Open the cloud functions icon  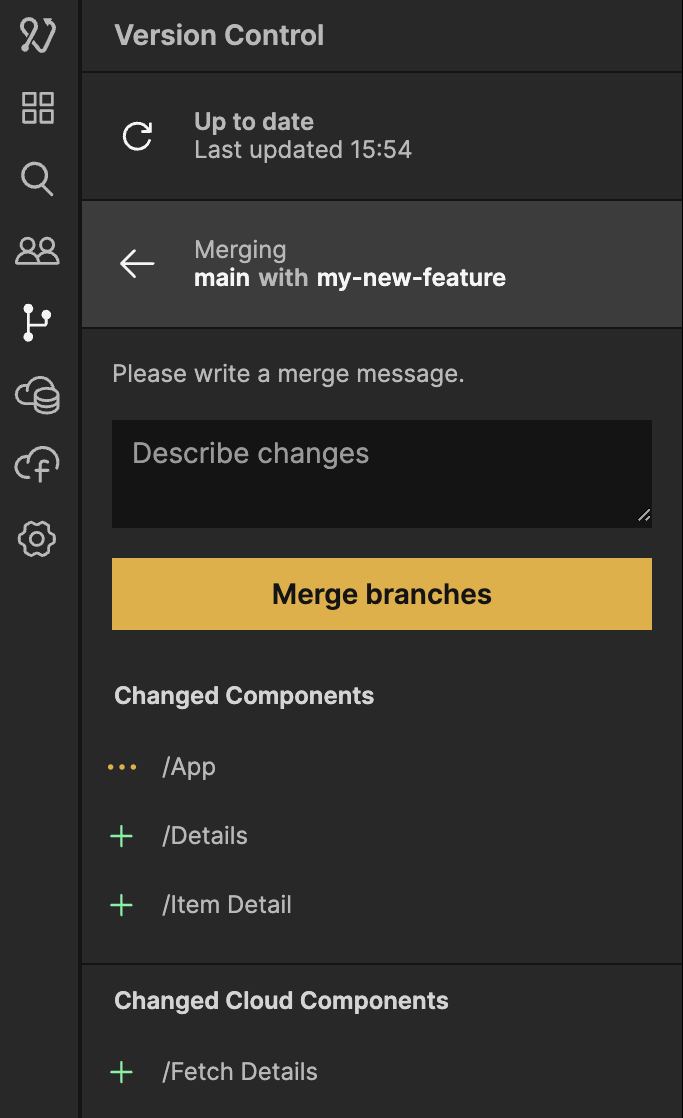[x=38, y=466]
